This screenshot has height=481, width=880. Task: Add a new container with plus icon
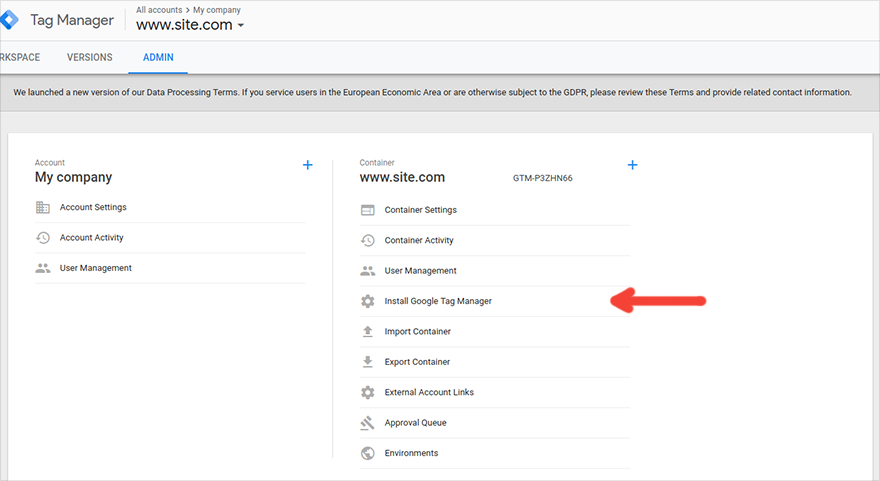632,165
